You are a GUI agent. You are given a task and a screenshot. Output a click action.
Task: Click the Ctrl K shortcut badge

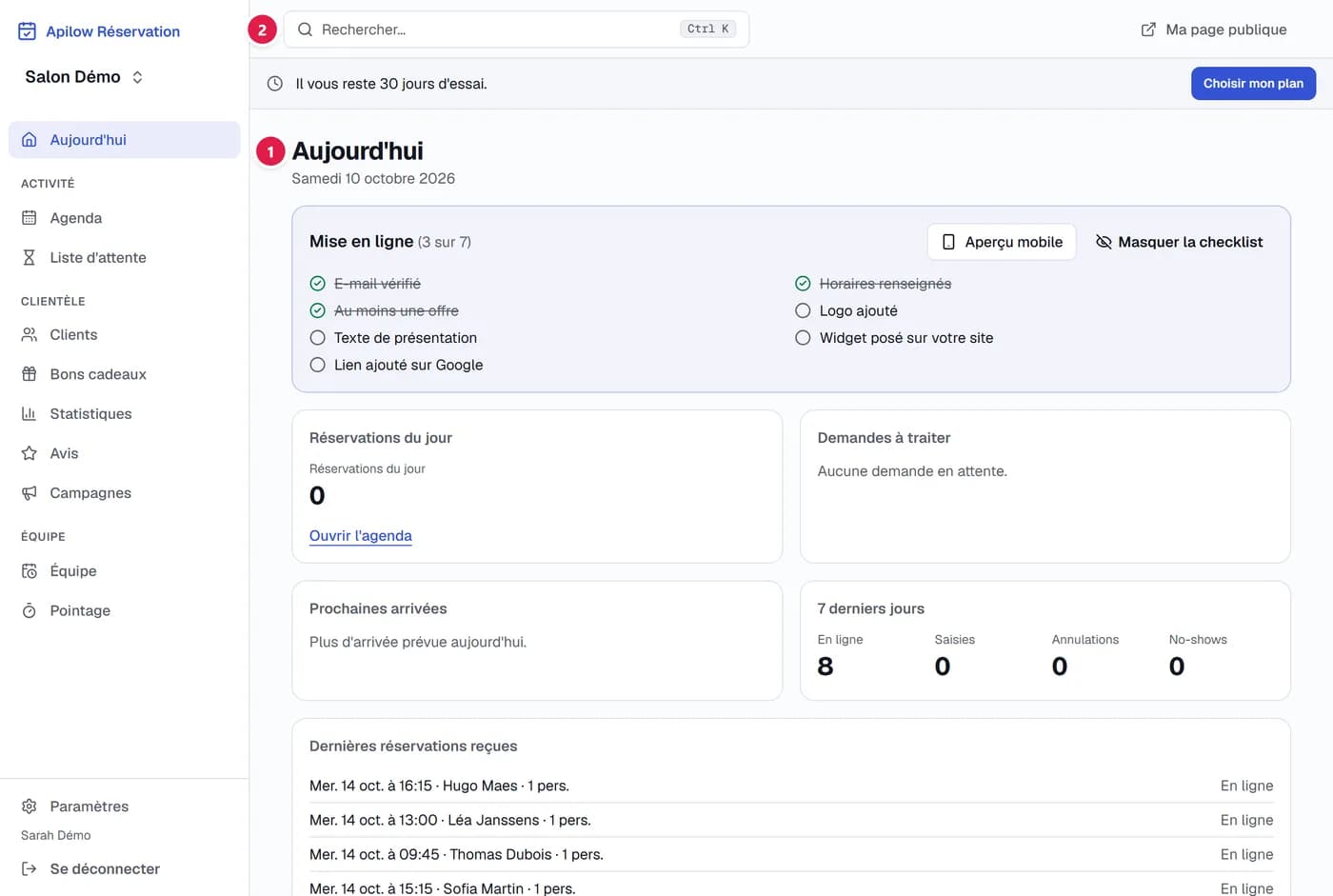point(708,30)
